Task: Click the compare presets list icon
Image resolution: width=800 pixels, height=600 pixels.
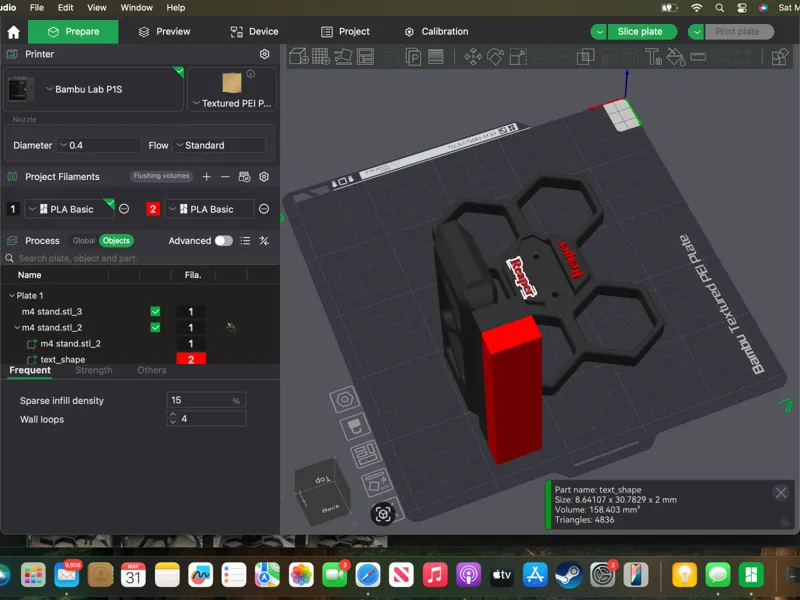Action: pos(245,241)
